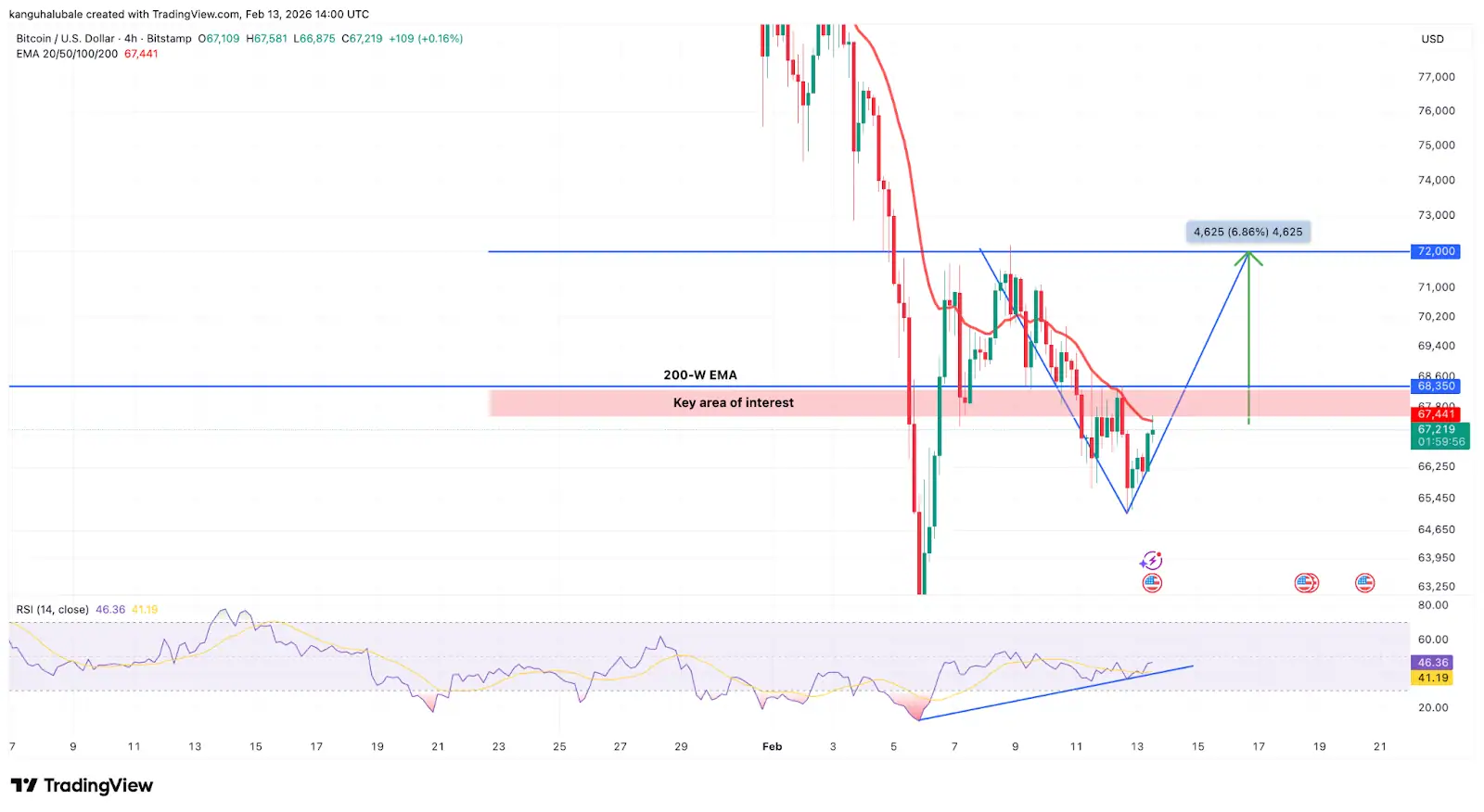Click the green 67,219 current price label
The image size is (1484, 812).
tap(1436, 430)
